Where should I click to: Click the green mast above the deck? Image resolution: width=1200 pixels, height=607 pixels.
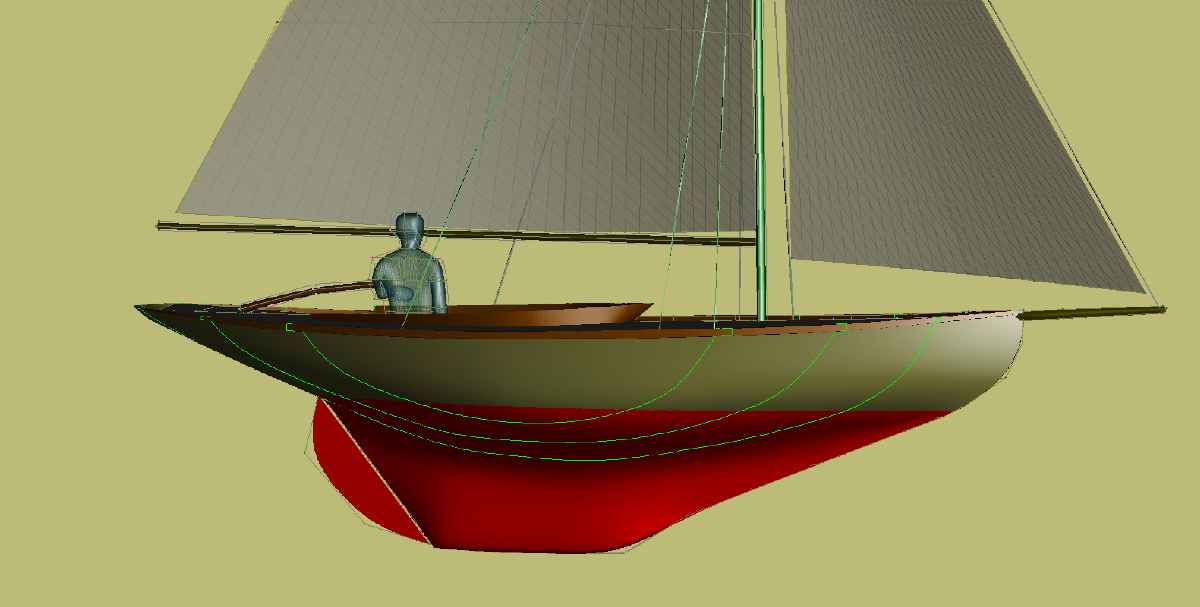(x=759, y=150)
